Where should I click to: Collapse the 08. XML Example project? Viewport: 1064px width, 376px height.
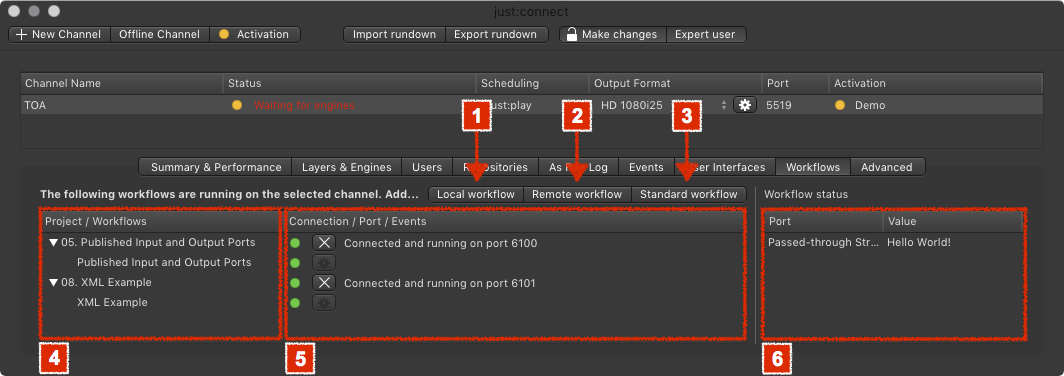53,282
